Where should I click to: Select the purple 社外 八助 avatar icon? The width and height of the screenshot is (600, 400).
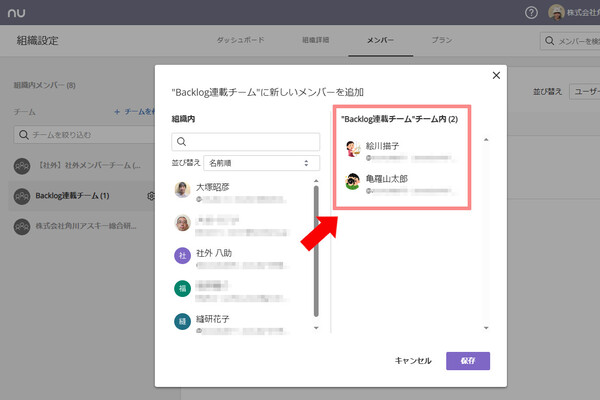point(183,255)
